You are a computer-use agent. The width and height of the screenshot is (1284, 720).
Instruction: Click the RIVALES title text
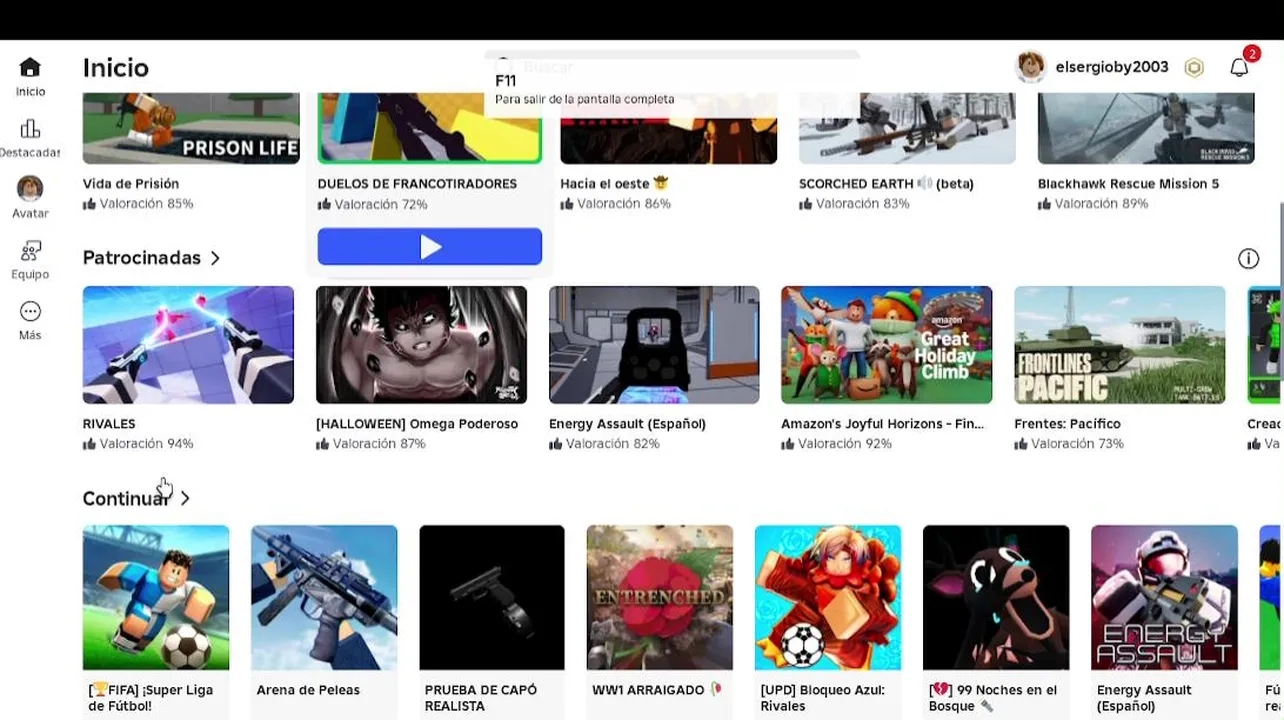coord(109,424)
